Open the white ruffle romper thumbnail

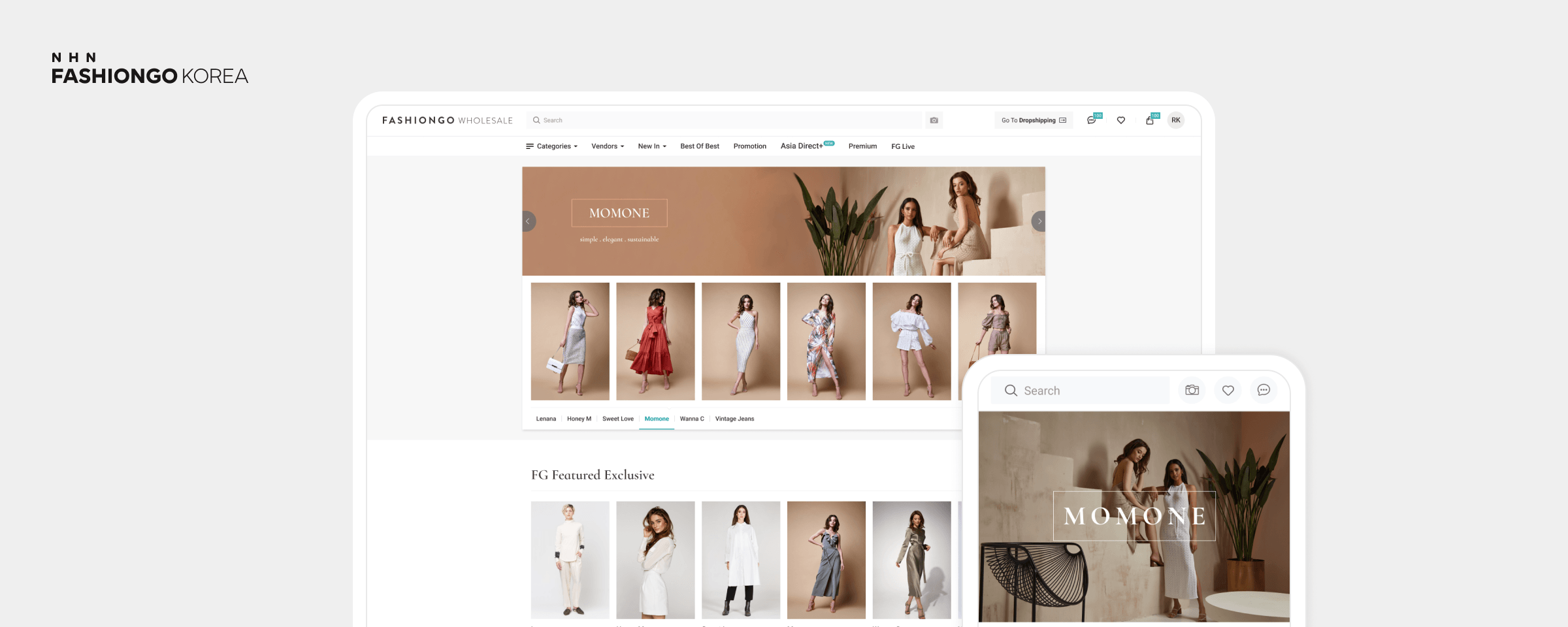click(x=912, y=342)
